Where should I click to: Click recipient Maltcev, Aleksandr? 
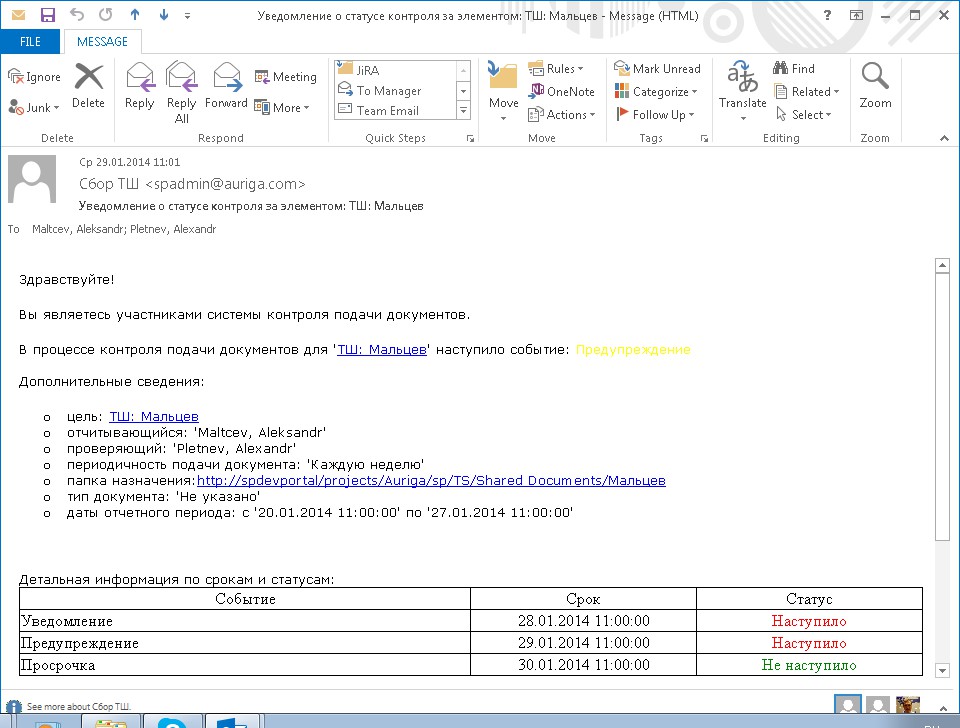point(78,229)
